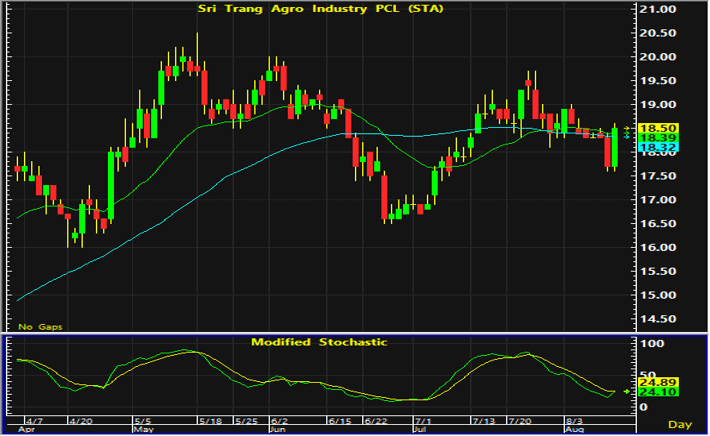
Task: Click the 20.00 price axis label
Action: point(657,57)
